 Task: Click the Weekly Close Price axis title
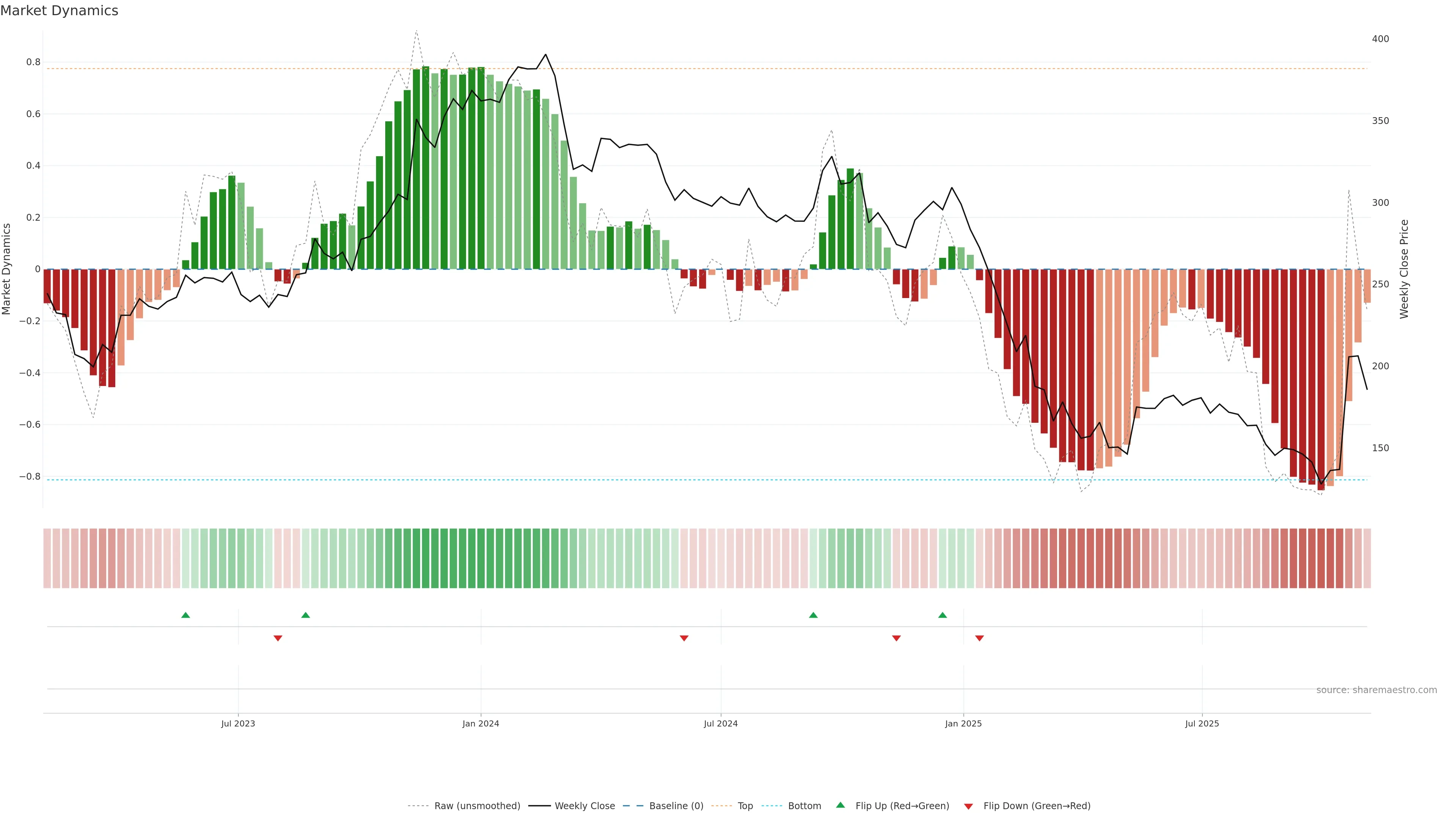(1404, 269)
